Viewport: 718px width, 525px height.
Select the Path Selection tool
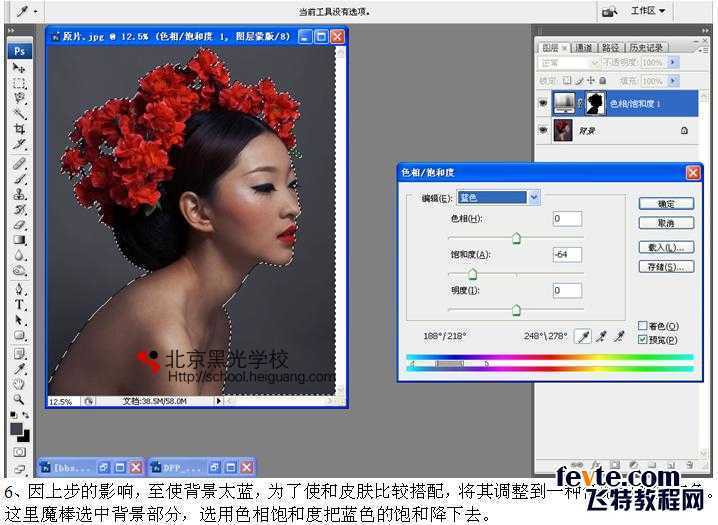19,320
